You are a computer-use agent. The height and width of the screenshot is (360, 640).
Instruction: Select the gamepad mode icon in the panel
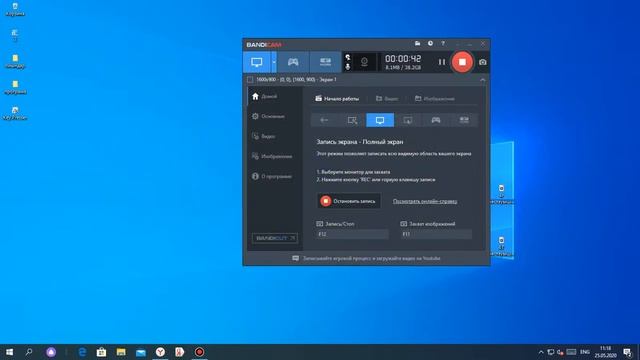point(436,120)
